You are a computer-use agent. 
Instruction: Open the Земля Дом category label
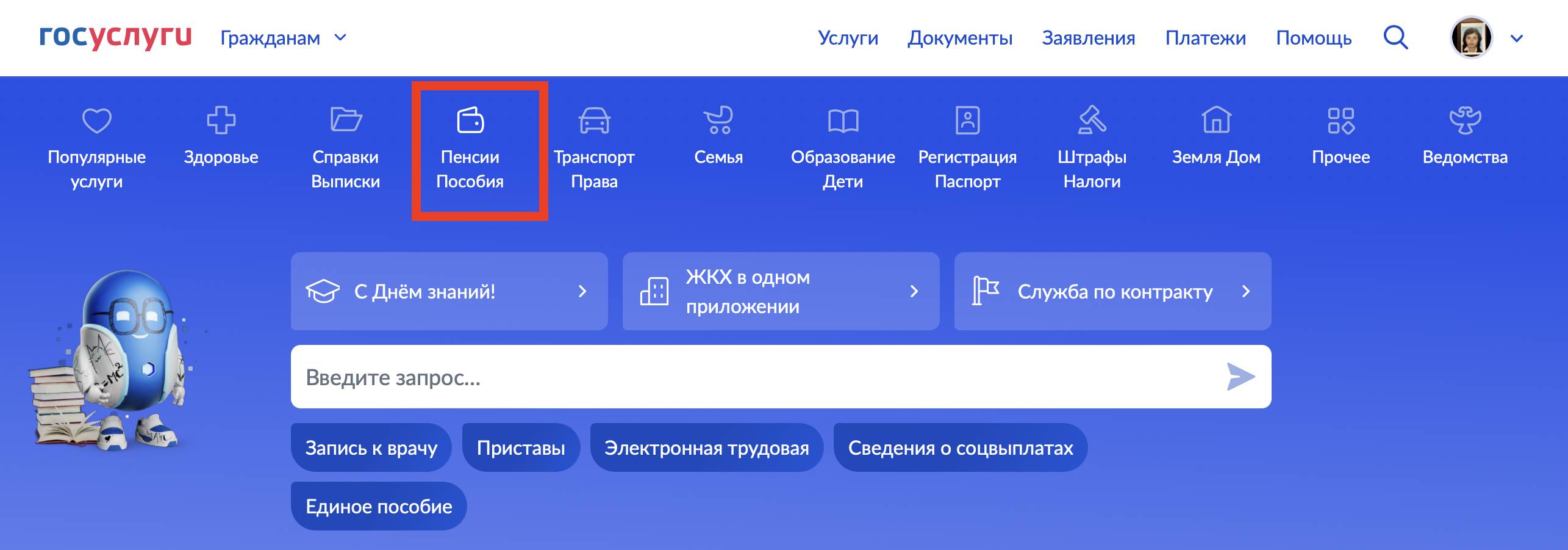coord(1216,157)
